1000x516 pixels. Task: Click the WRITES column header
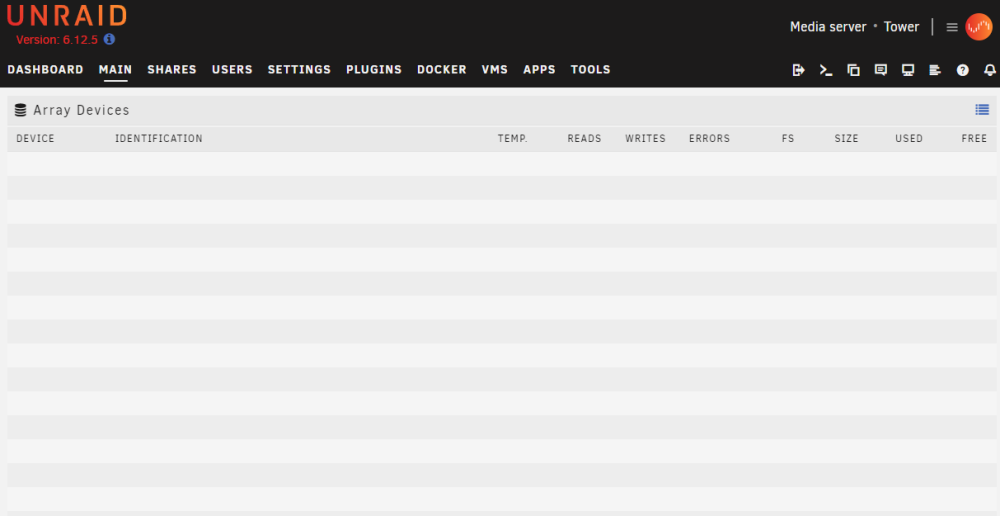tap(645, 138)
